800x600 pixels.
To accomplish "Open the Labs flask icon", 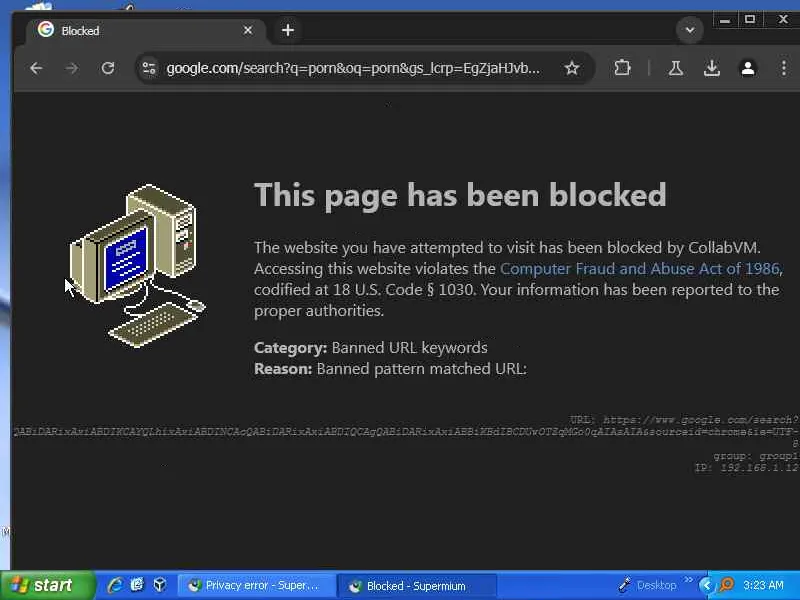I will pyautogui.click(x=676, y=68).
